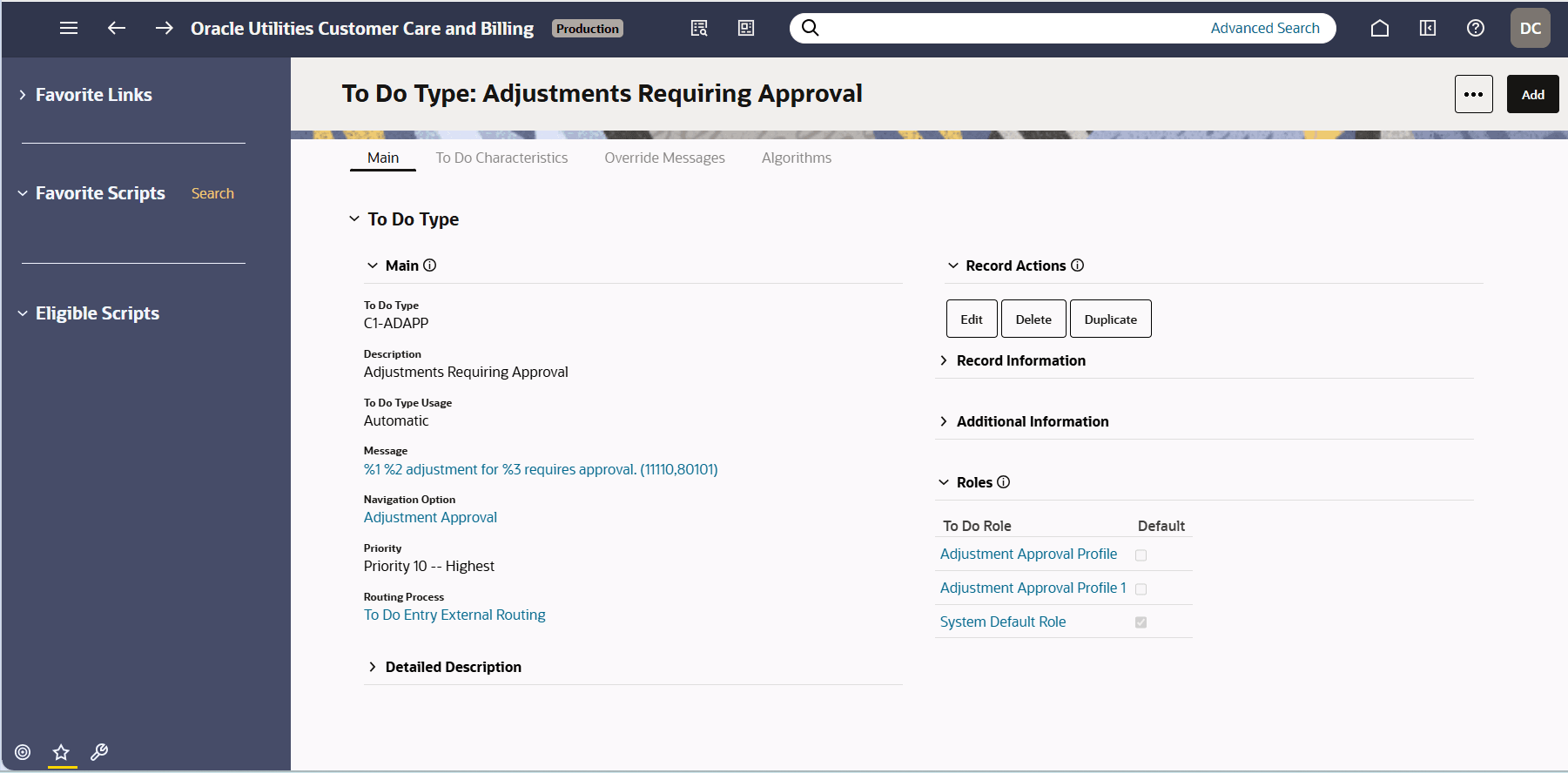The height and width of the screenshot is (773, 1568).
Task: Toggle default for System Default Role
Action: click(x=1141, y=622)
